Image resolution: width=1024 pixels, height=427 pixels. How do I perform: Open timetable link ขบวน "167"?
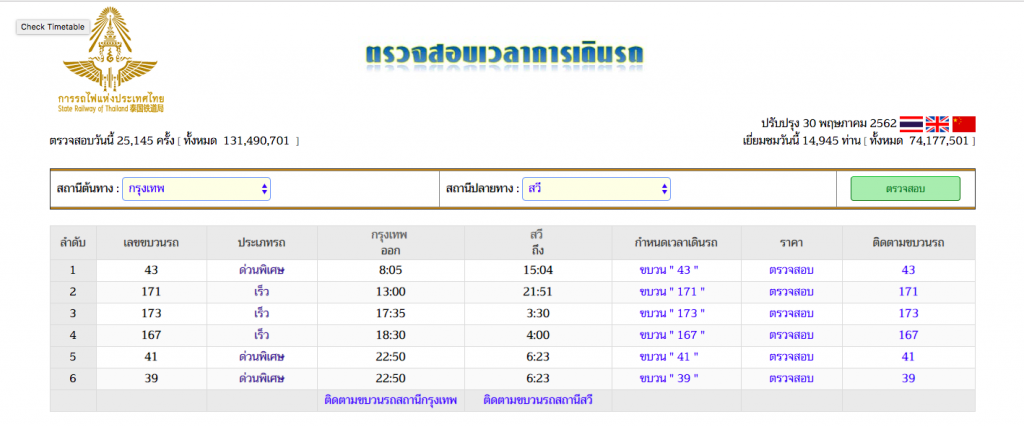coord(672,335)
